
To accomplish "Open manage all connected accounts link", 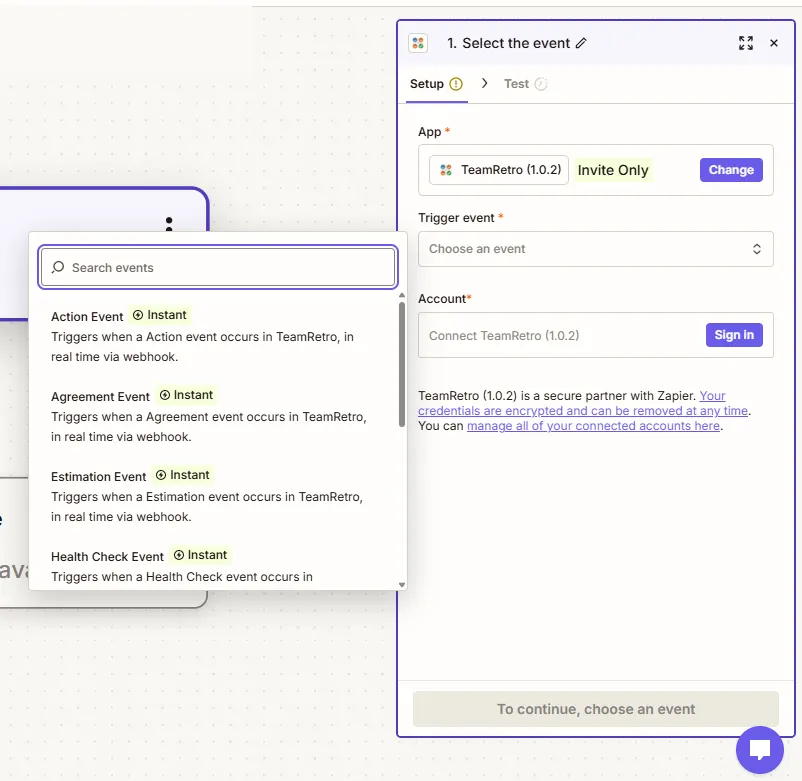I will click(593, 426).
